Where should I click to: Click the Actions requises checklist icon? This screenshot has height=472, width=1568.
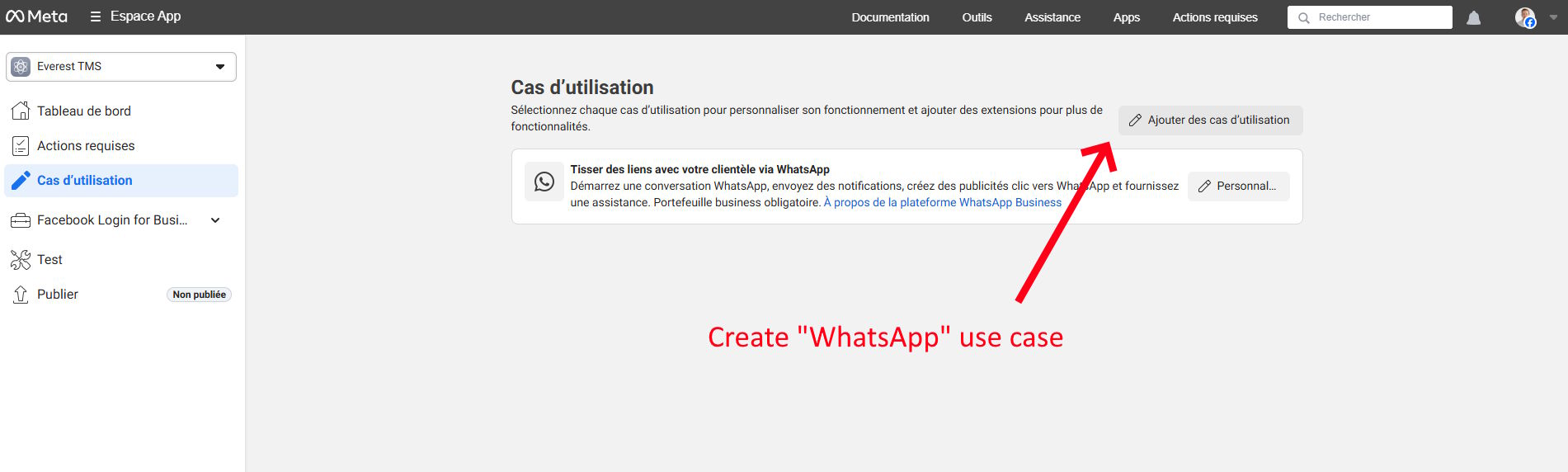21,146
